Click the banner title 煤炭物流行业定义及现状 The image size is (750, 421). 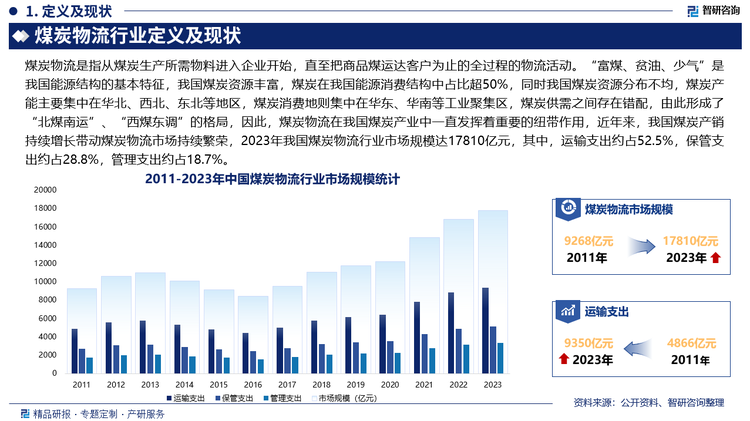click(x=137, y=36)
